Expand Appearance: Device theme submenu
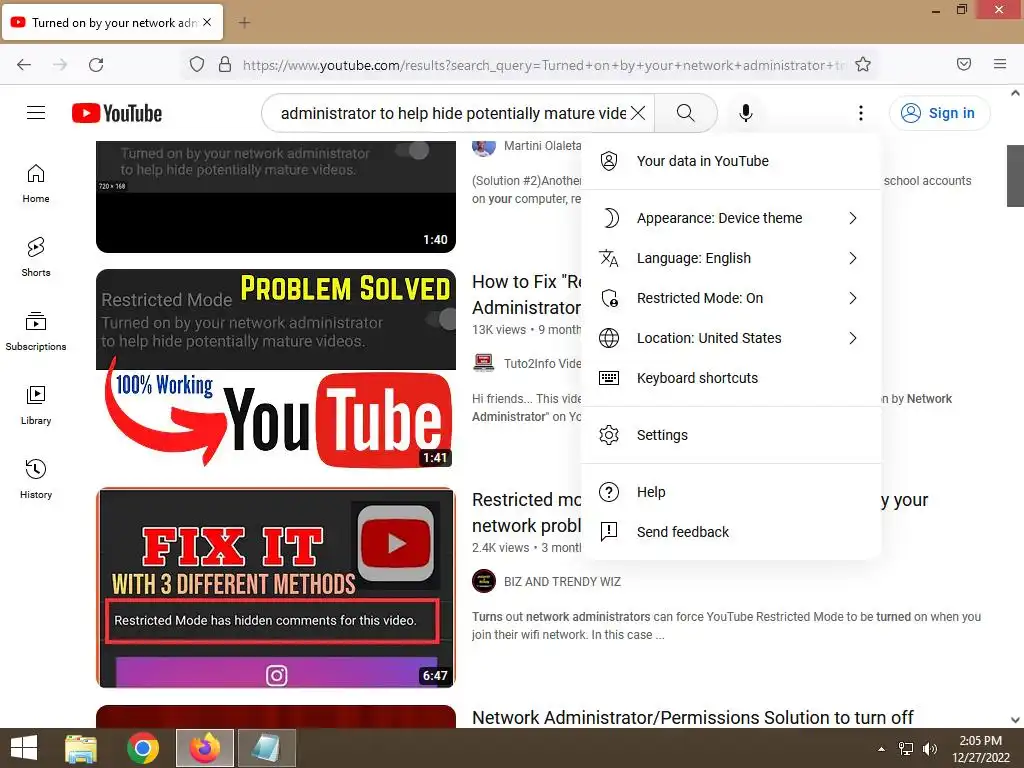The height and width of the screenshot is (768, 1024). point(731,218)
